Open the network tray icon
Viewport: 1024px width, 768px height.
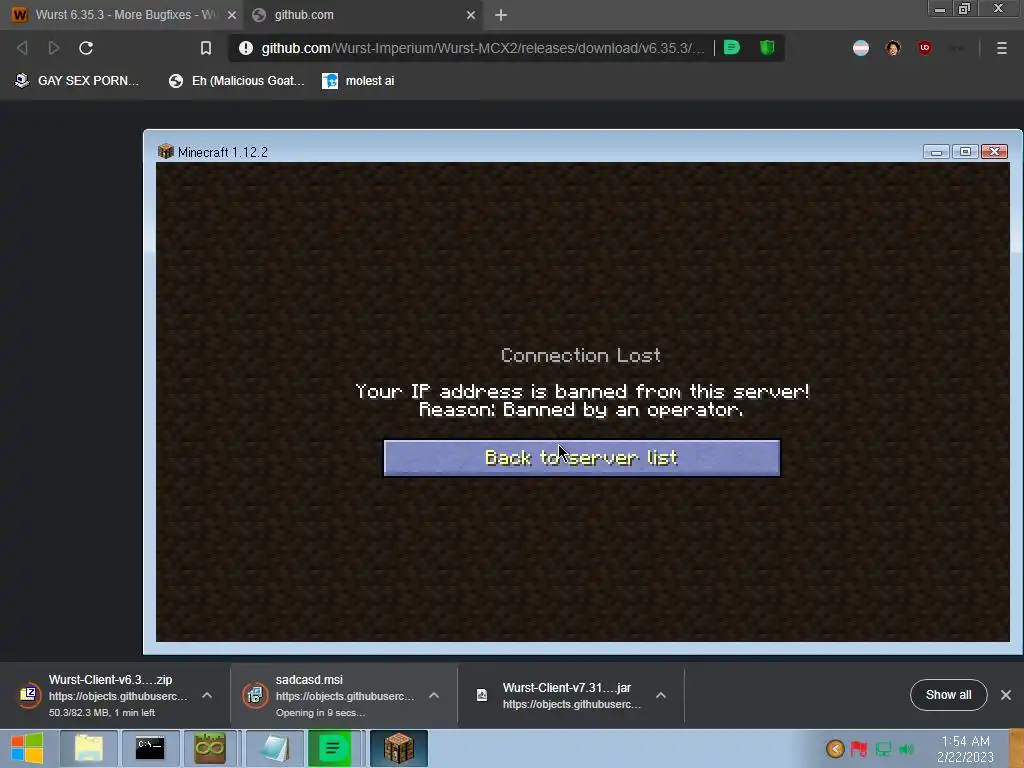click(x=883, y=748)
